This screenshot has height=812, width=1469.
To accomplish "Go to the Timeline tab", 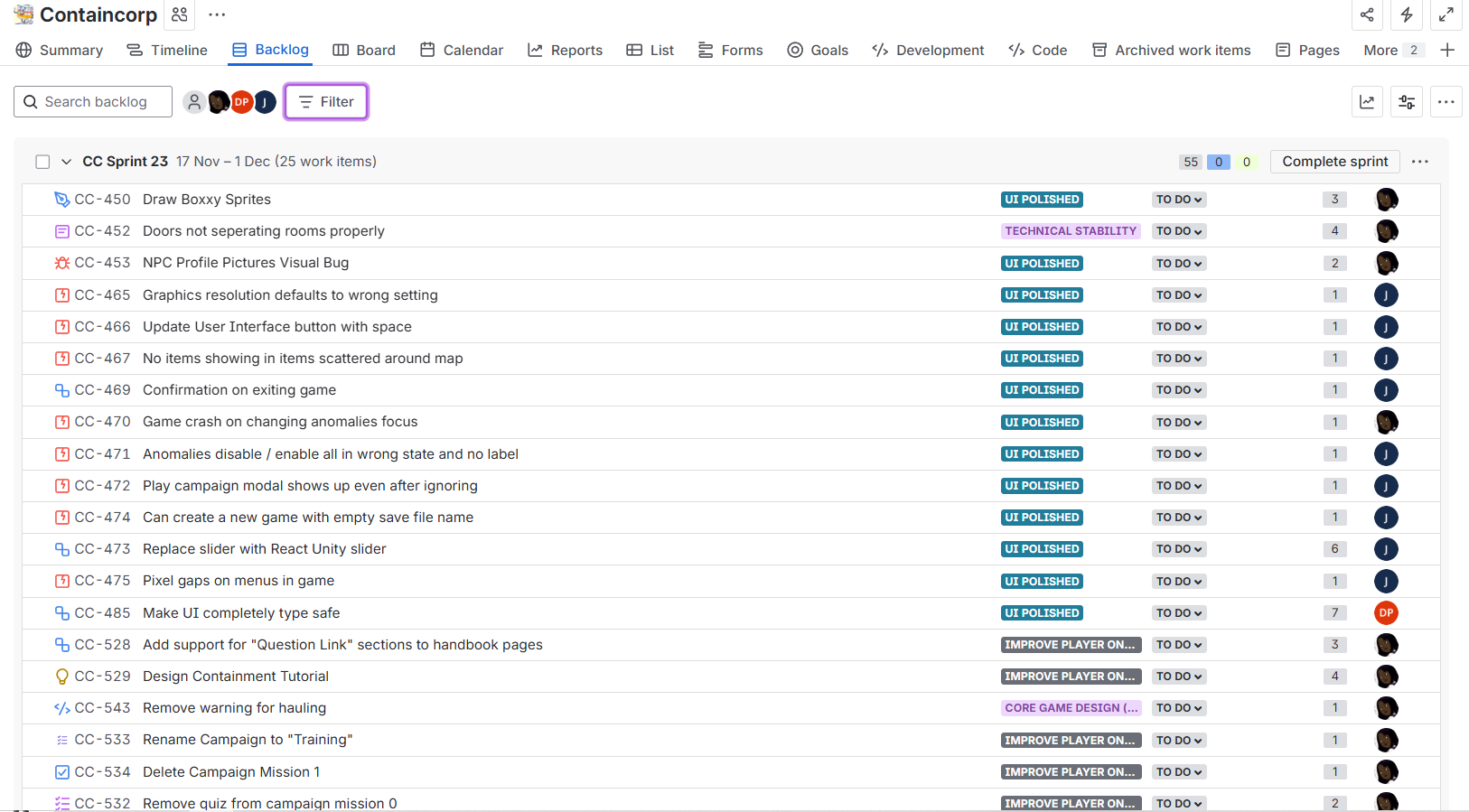I will click(x=167, y=51).
